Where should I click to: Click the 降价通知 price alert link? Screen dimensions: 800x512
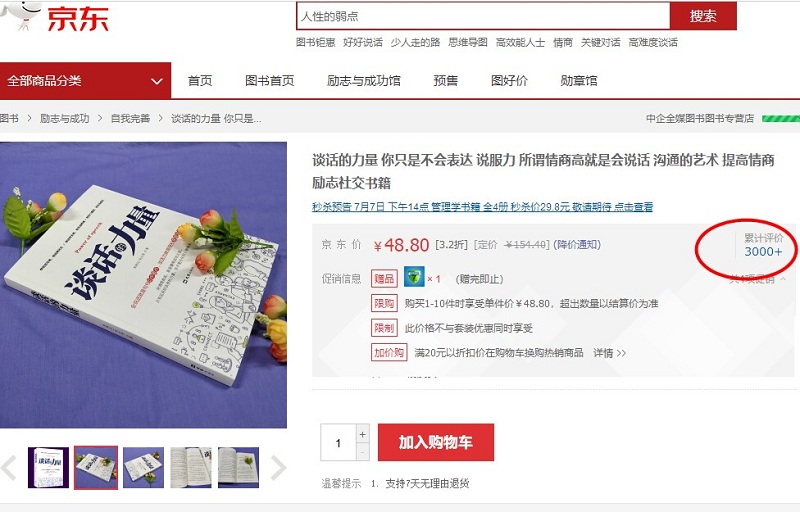(x=577, y=245)
